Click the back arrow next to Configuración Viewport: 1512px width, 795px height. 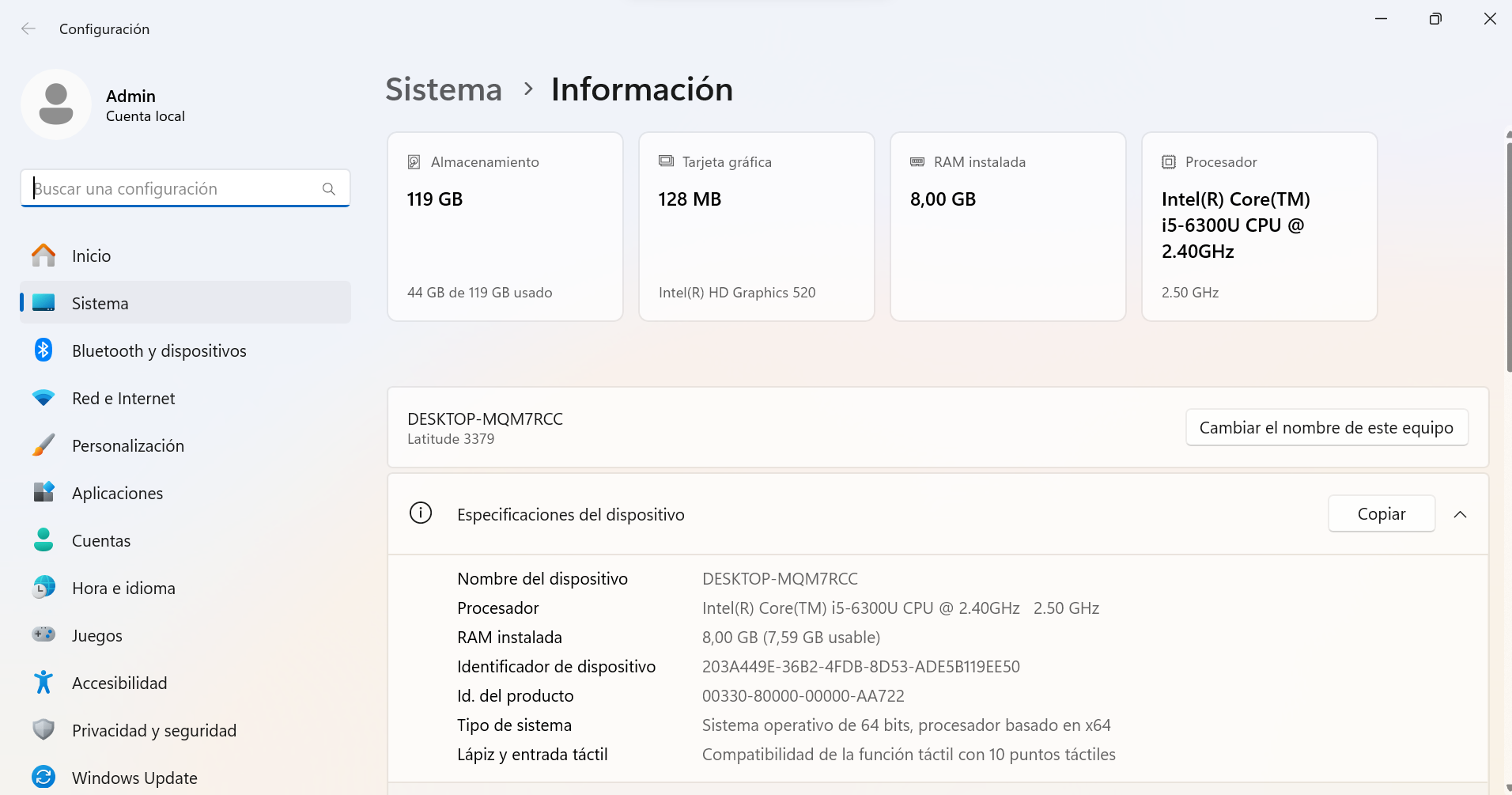28,29
